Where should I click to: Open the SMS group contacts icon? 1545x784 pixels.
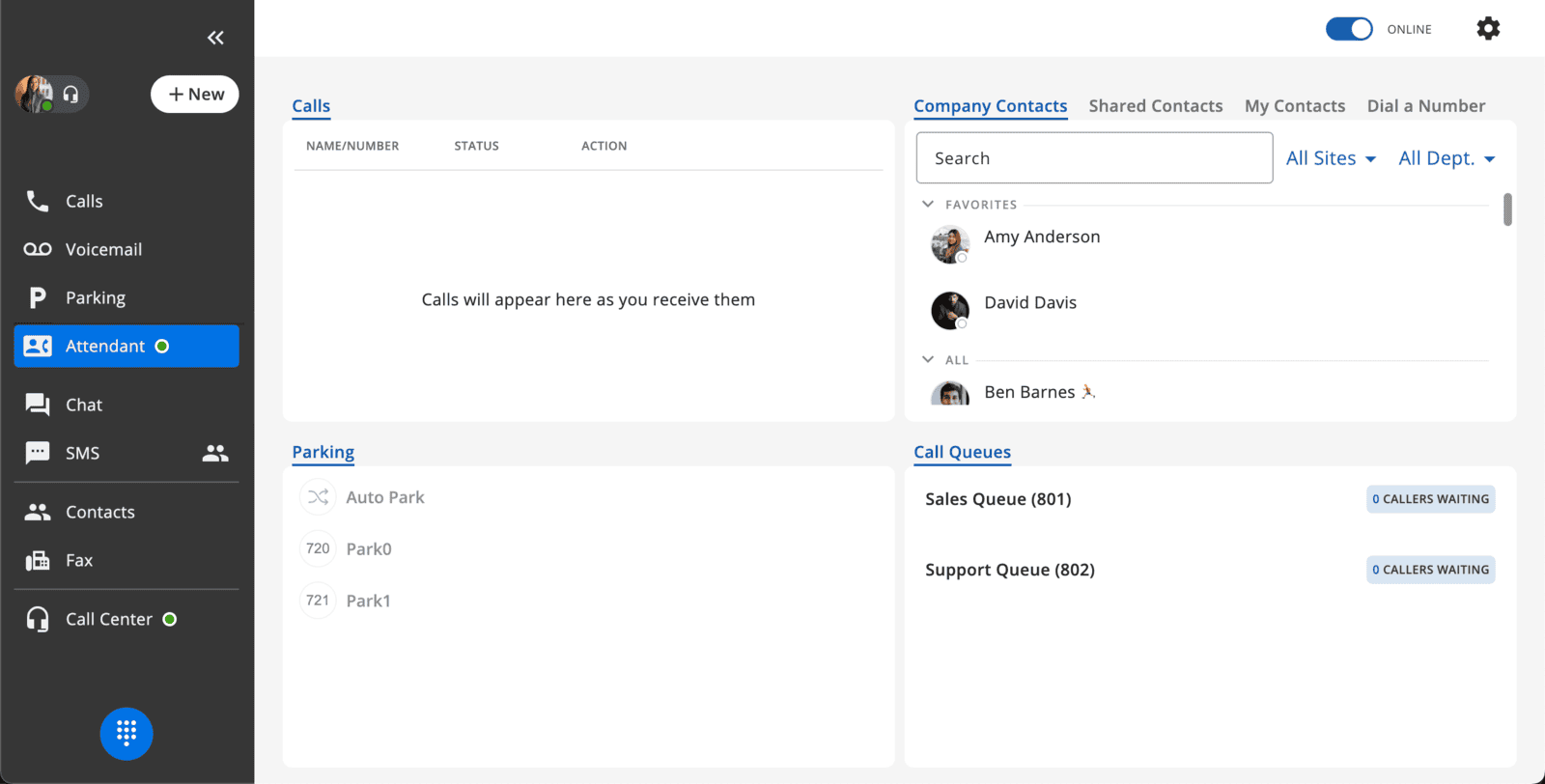tap(214, 453)
